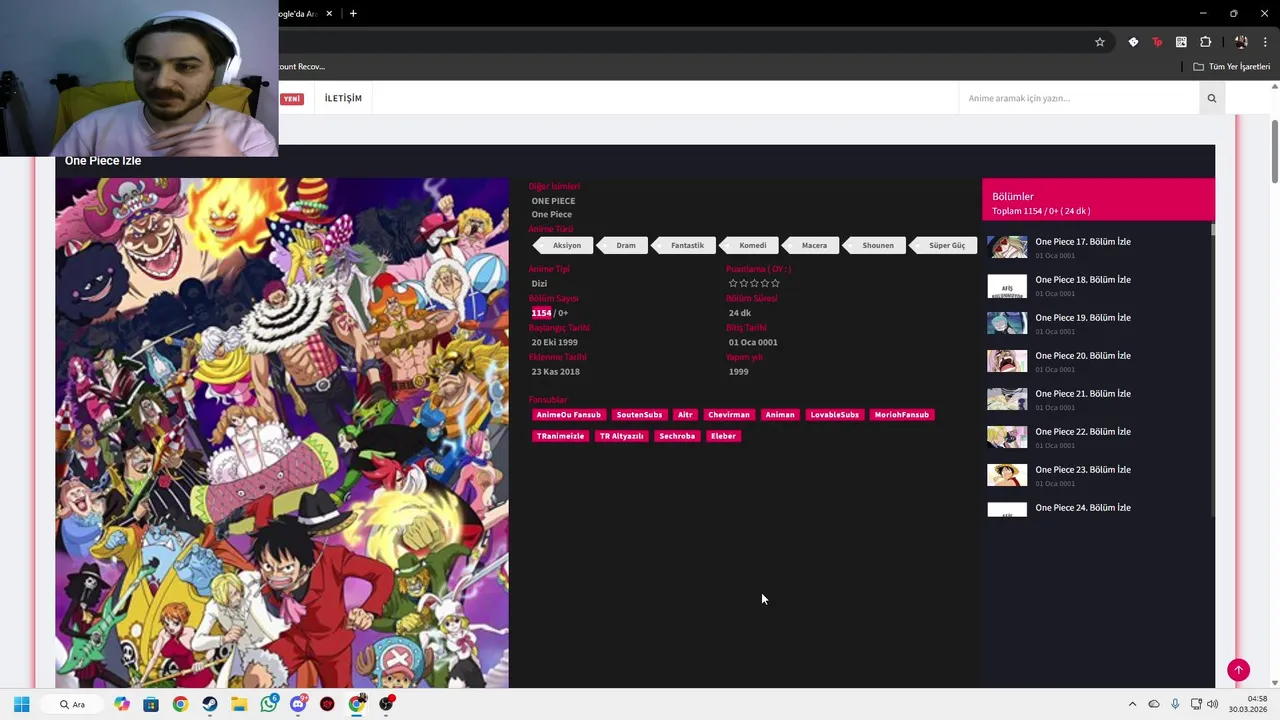
Task: Open the Chrome profile avatar
Action: click(x=1241, y=42)
